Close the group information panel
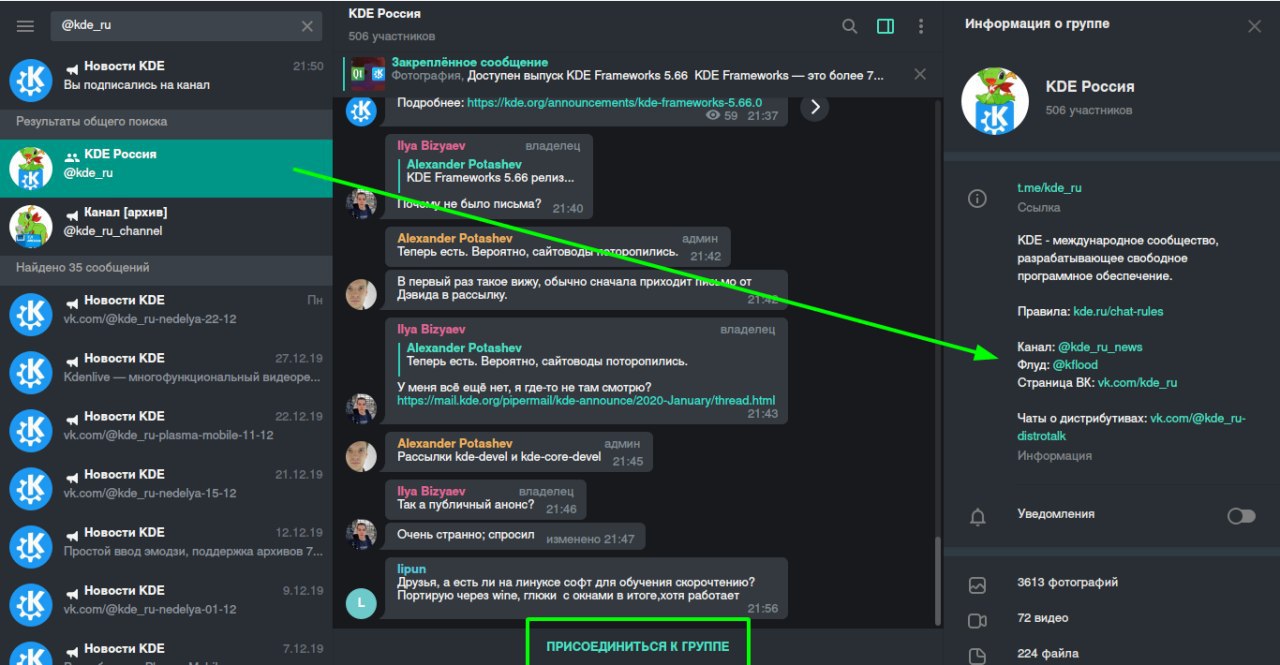 point(1254,26)
